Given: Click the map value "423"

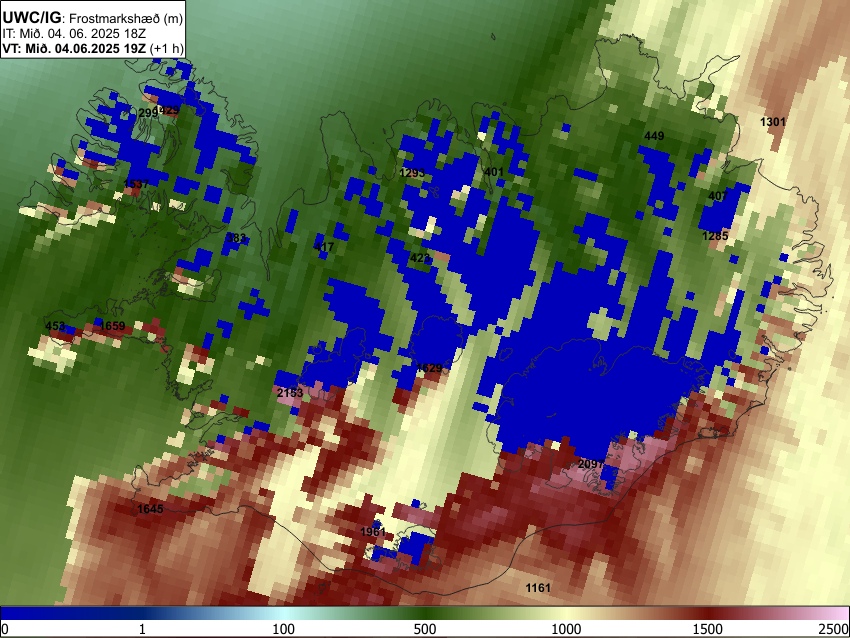Looking at the screenshot, I should tap(420, 258).
